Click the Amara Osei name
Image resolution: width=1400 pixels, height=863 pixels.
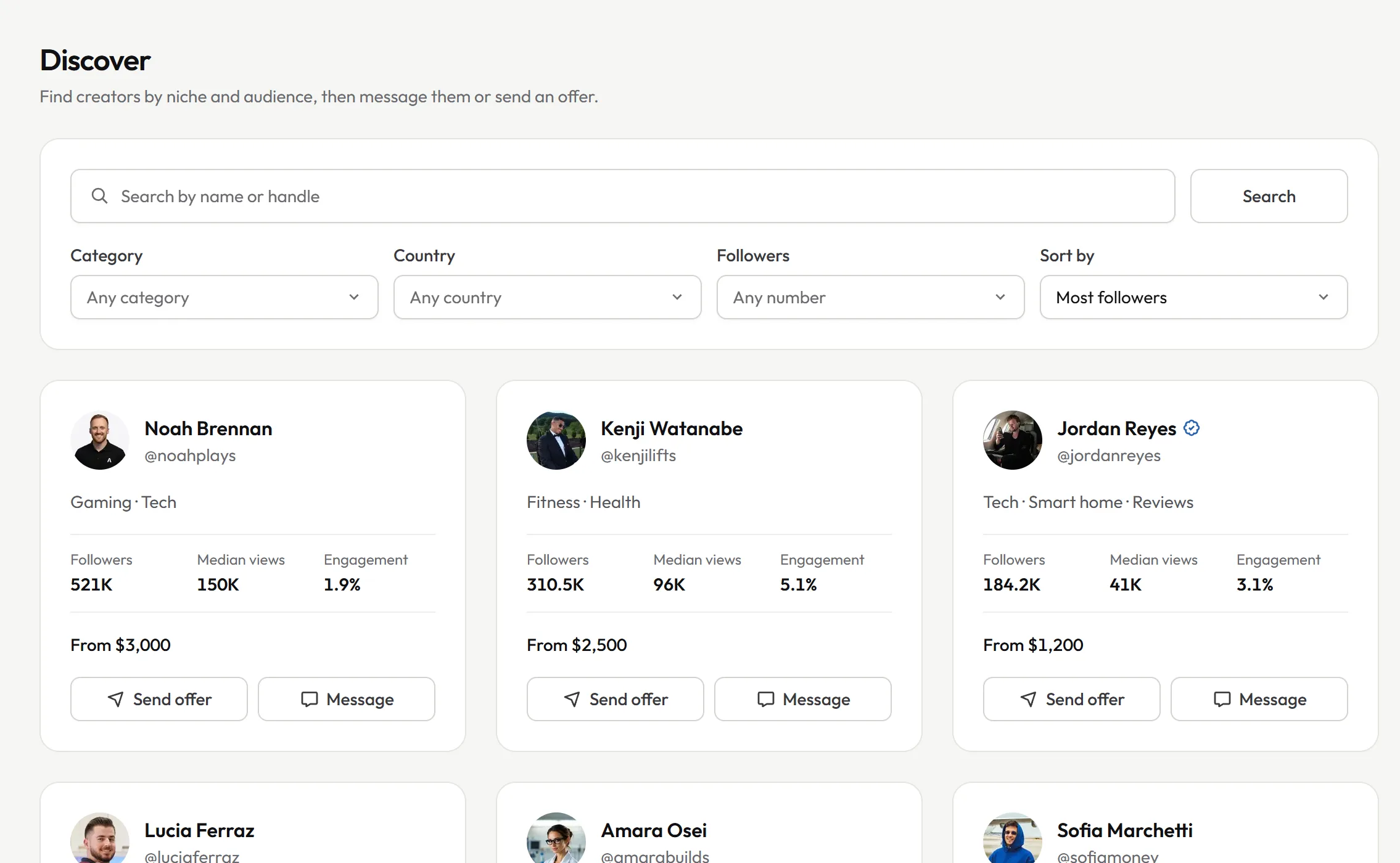pos(654,830)
